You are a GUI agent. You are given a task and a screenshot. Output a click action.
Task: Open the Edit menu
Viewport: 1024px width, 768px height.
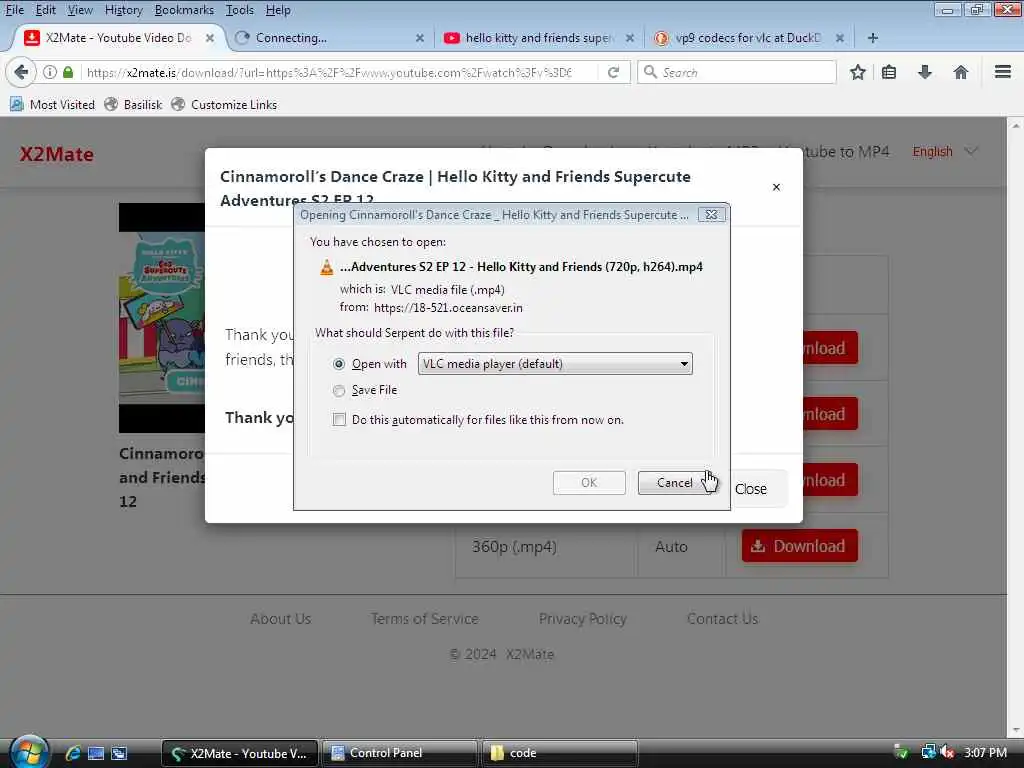[45, 10]
